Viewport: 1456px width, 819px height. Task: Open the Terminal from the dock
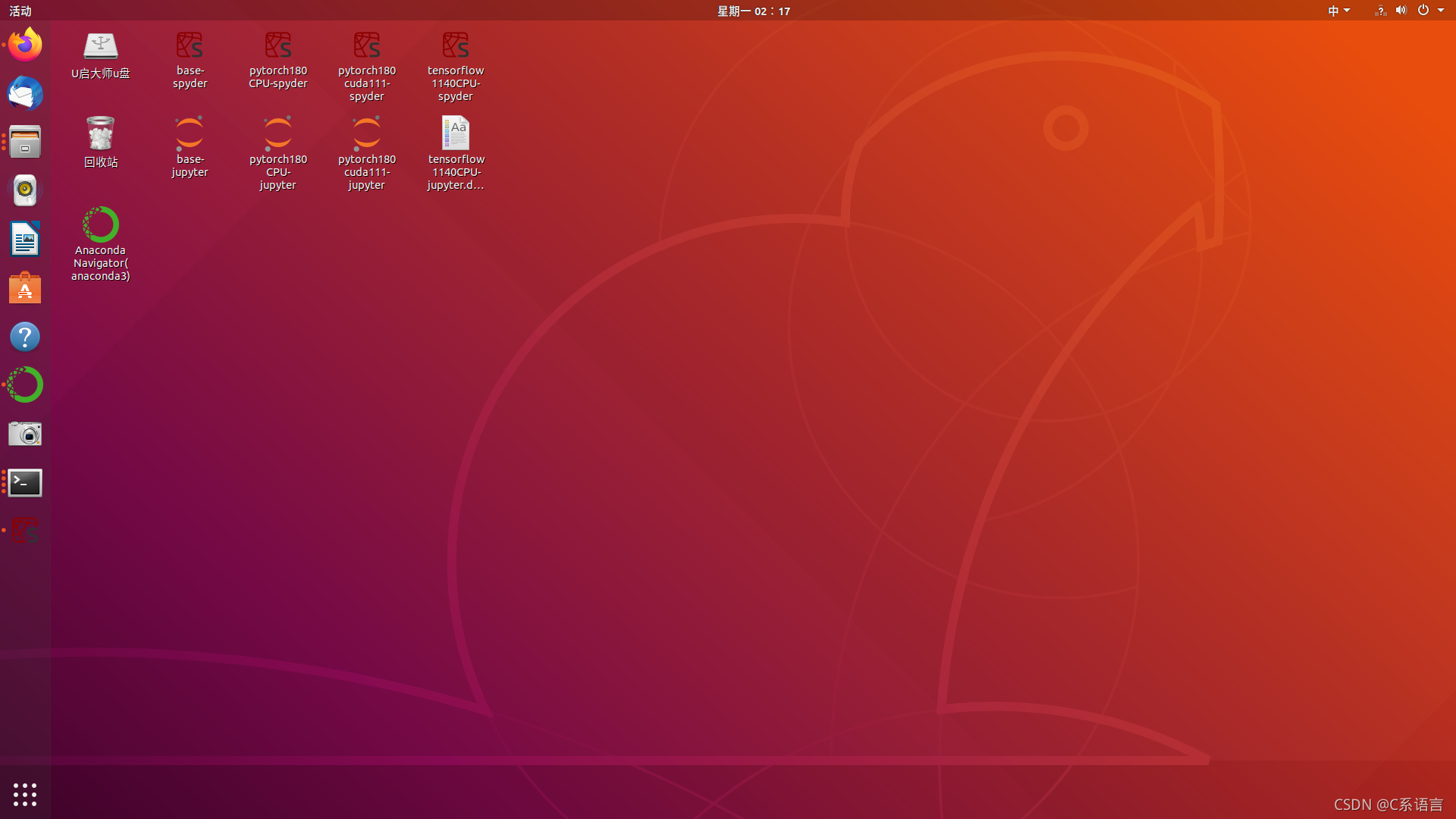pyautogui.click(x=25, y=482)
